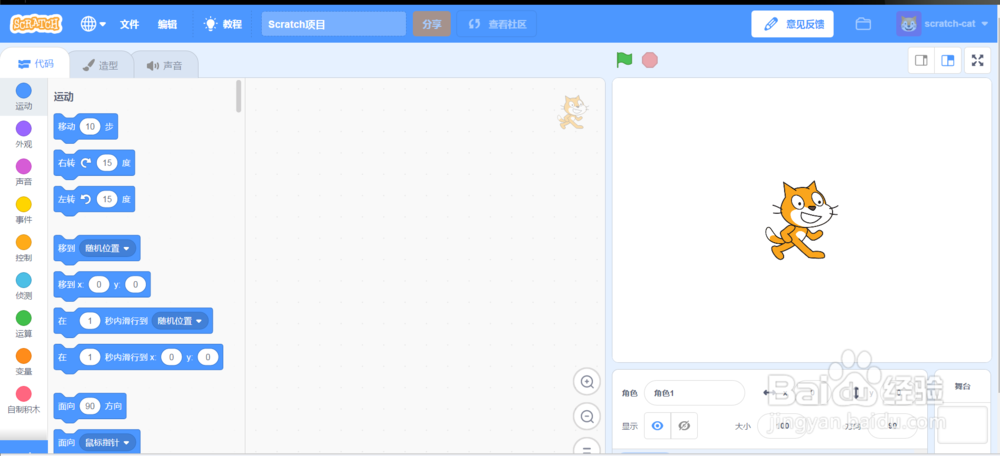Switch to large stage layout

[948, 61]
